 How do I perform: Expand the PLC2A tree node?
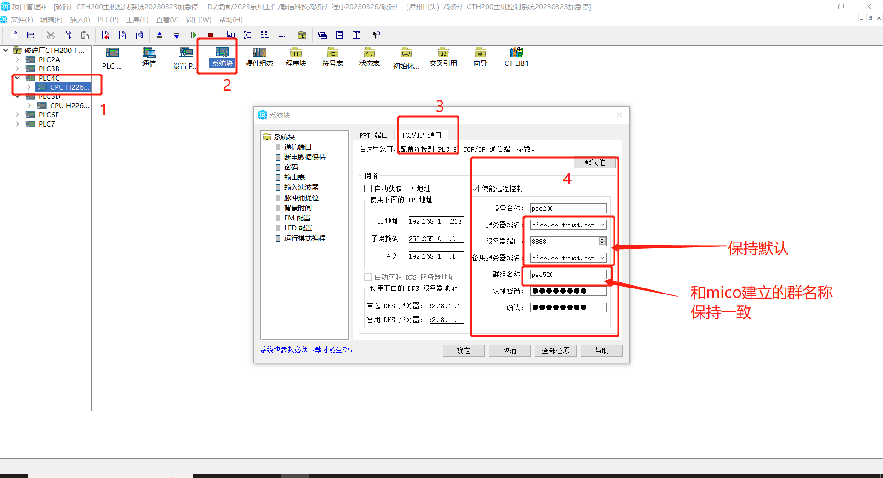pyautogui.click(x=17, y=60)
